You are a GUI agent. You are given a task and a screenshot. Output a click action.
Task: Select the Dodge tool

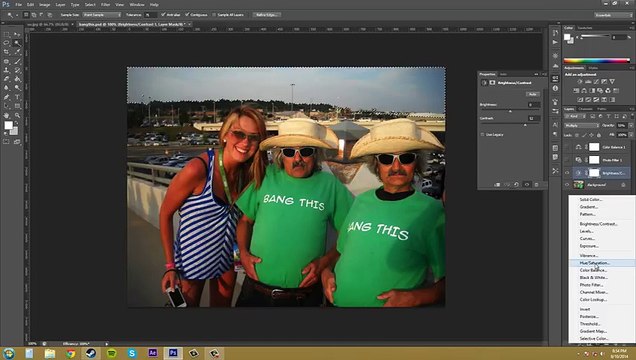(x=17, y=88)
